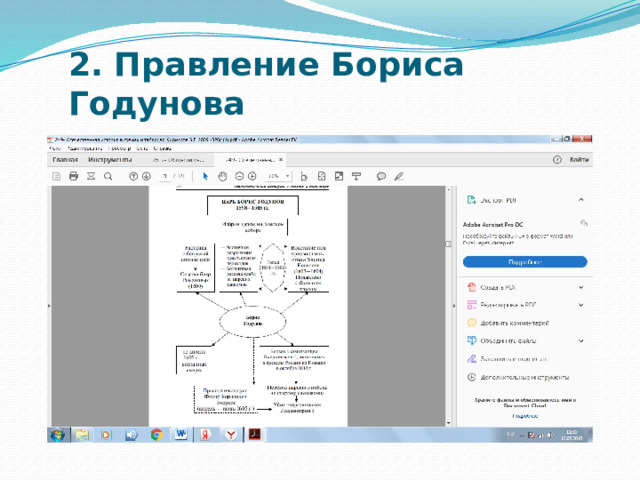
Task: Open the Объединить файлы tool
Action: pos(502,340)
